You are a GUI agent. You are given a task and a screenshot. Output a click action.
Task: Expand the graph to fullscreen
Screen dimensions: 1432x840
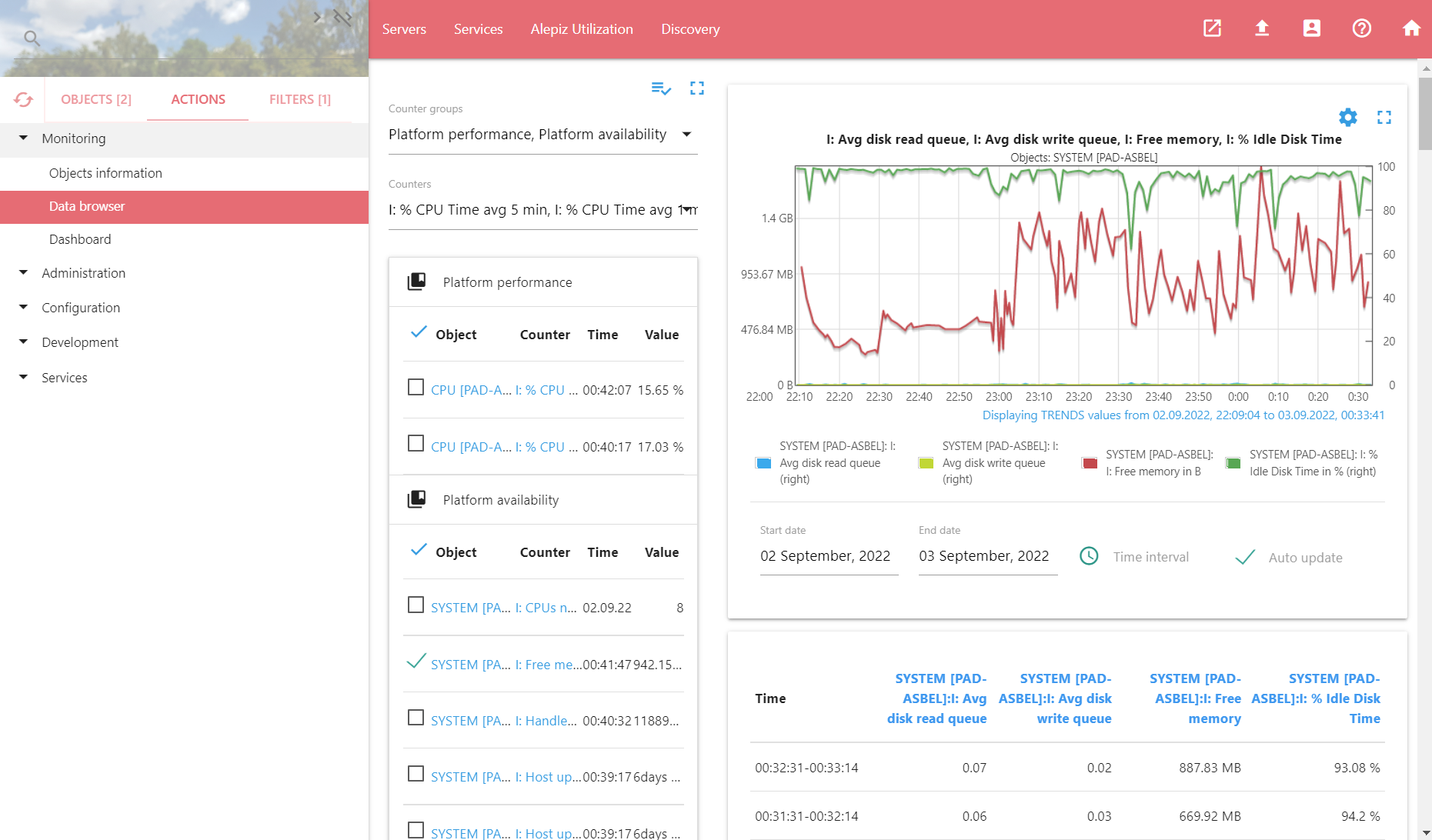pyautogui.click(x=1384, y=117)
